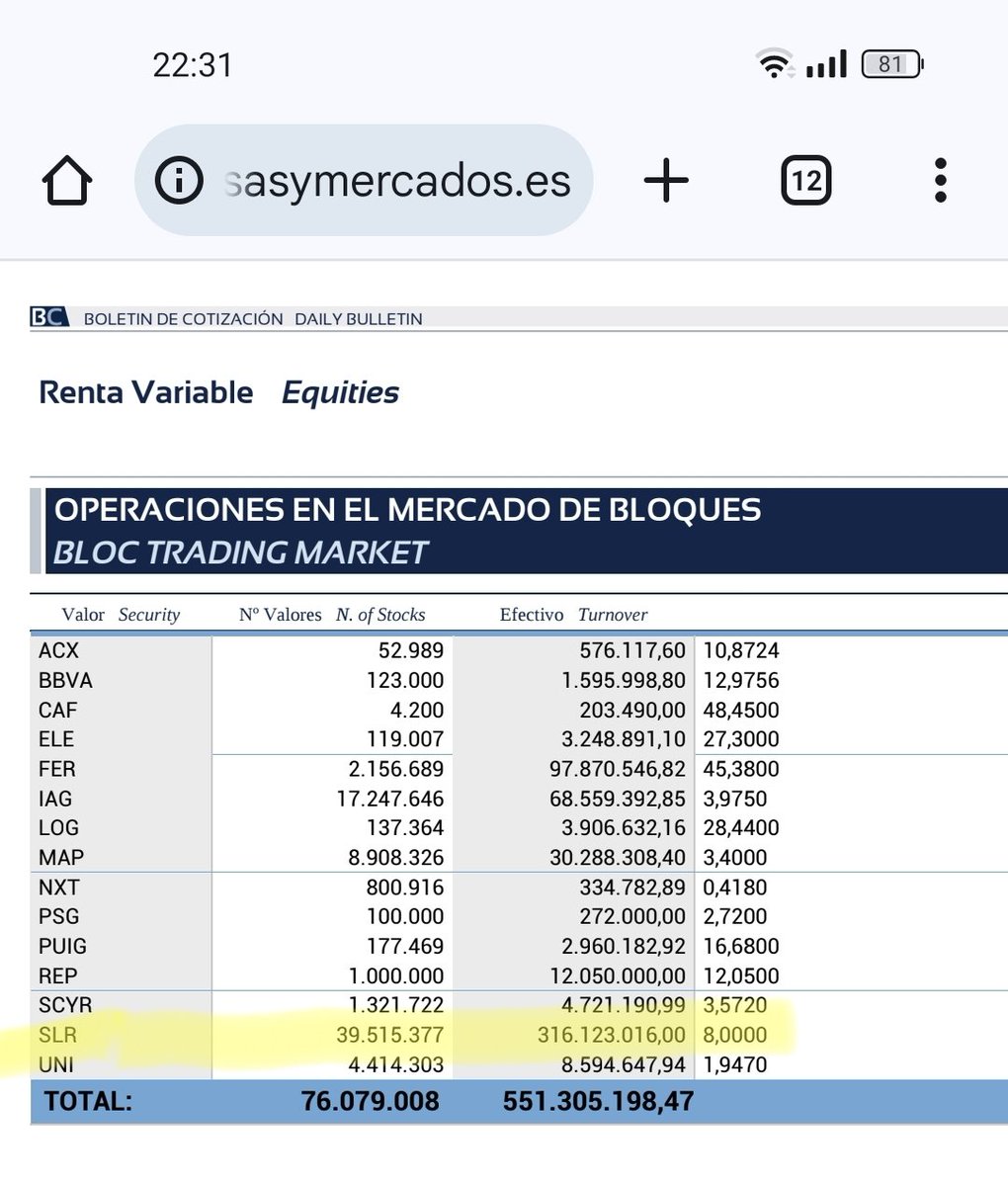Tap the browser home icon

[67, 181]
